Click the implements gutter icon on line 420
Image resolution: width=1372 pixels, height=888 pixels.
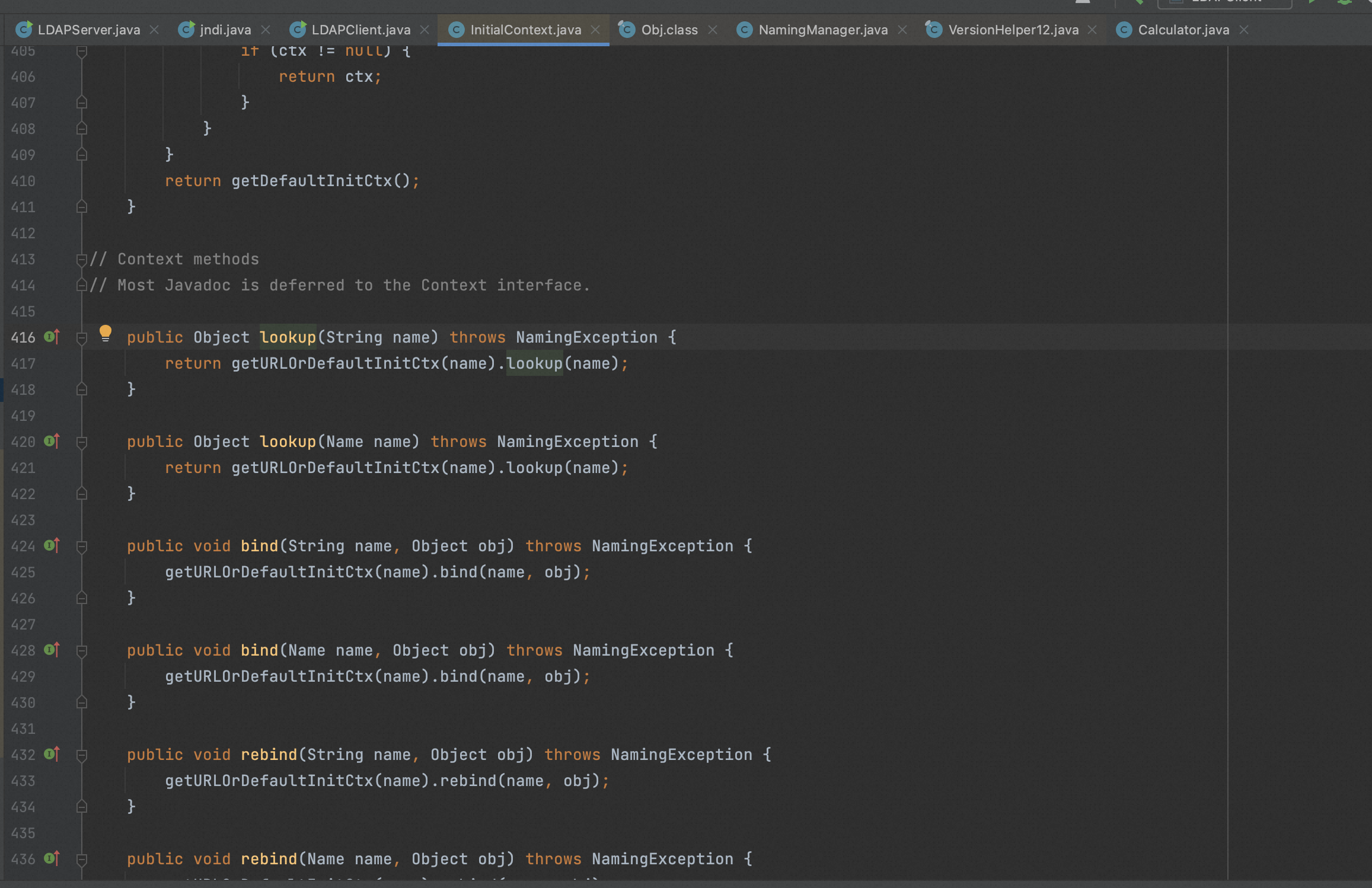pos(52,441)
